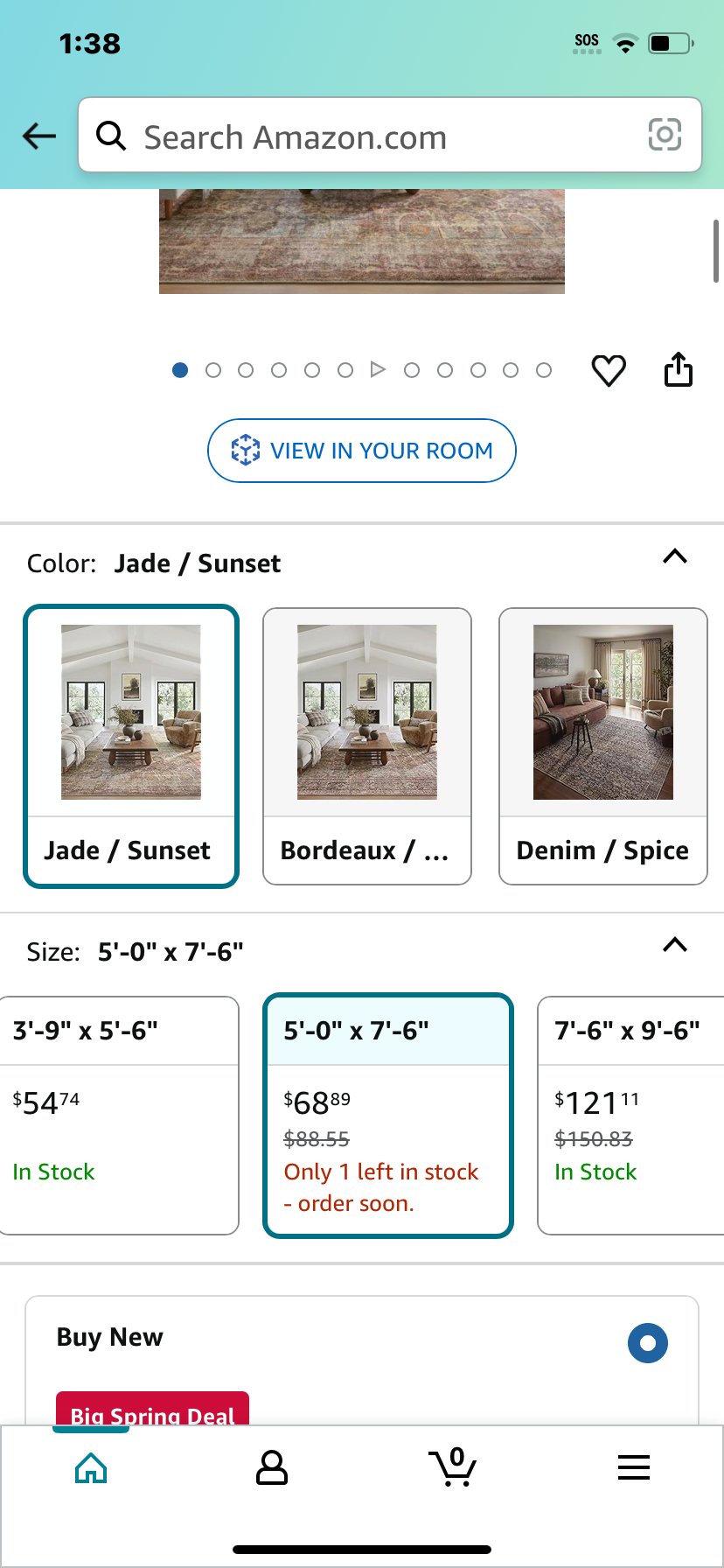The height and width of the screenshot is (1568, 724).
Task: Select size 7'-6" x 9'-6"
Action: pos(631,1116)
